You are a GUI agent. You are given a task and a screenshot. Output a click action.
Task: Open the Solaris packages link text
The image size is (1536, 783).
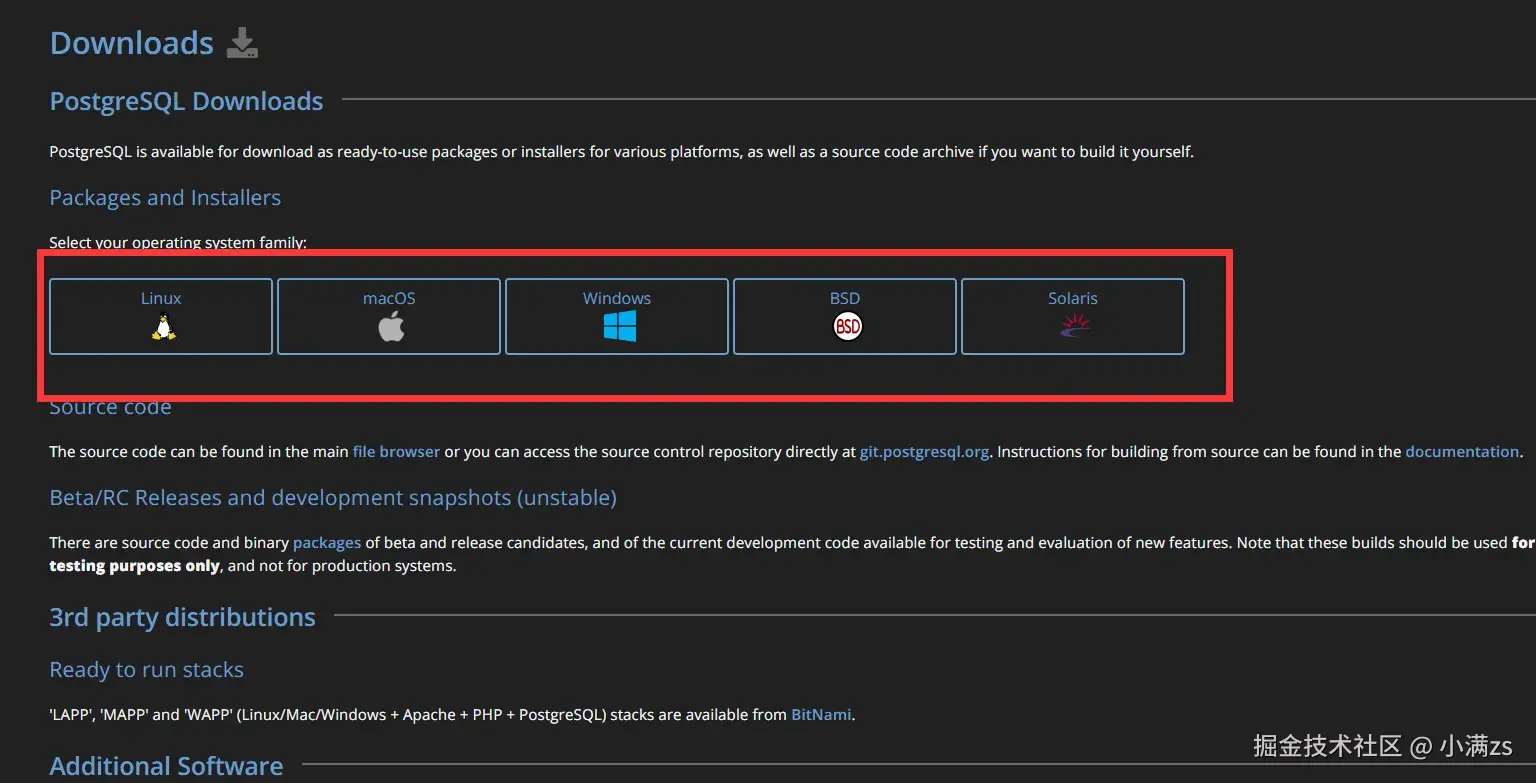[x=1073, y=298]
